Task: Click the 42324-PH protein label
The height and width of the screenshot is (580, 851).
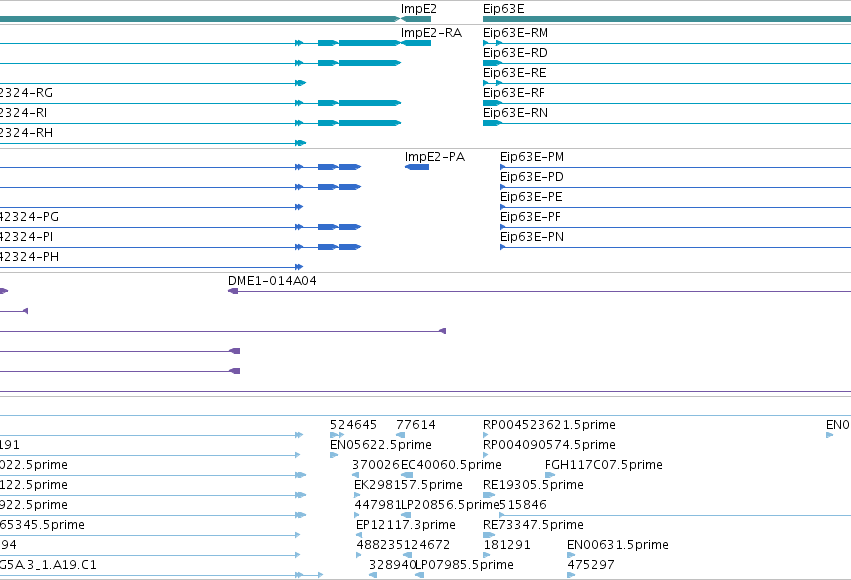Action: pyautogui.click(x=29, y=257)
